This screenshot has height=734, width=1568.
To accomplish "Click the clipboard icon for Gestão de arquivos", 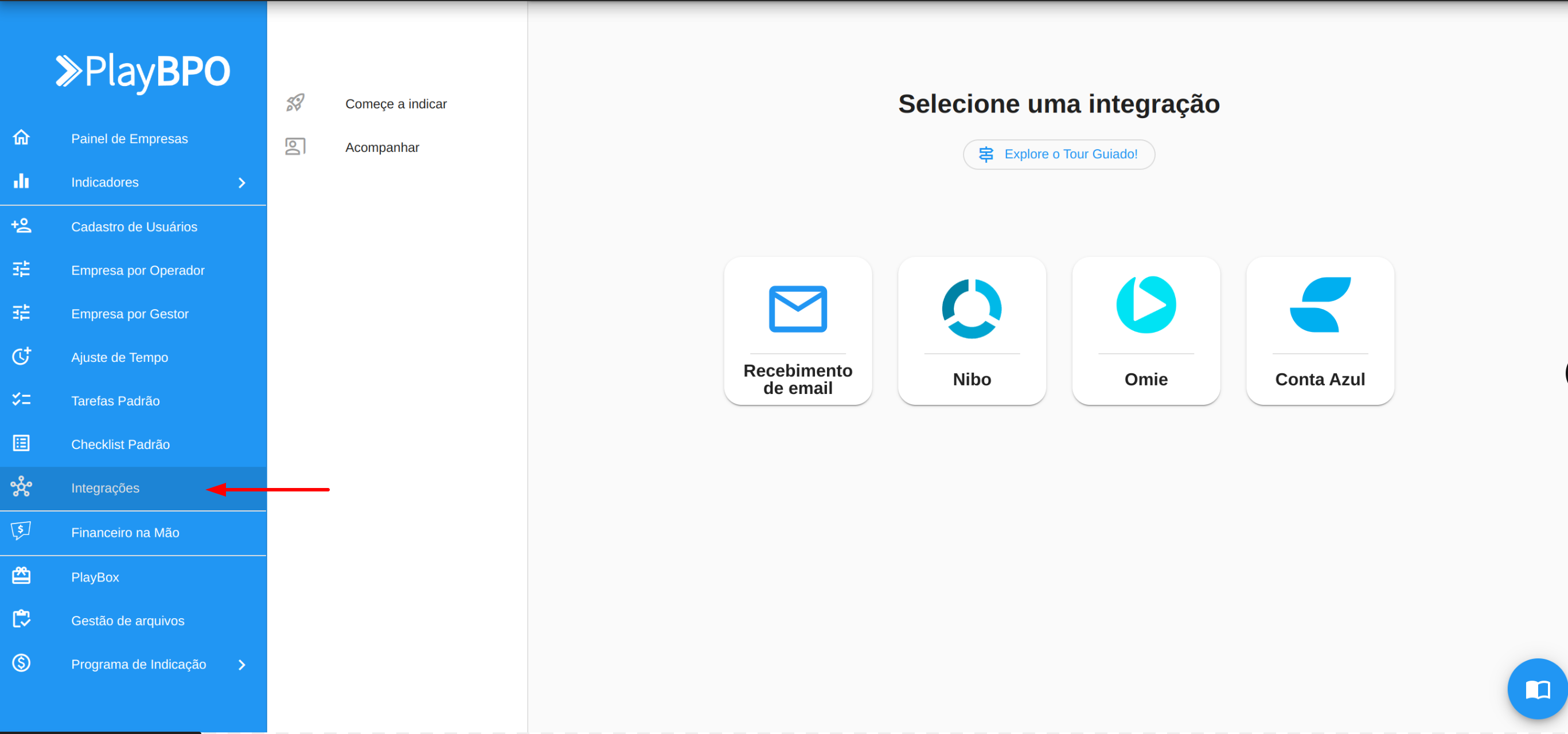I will click(21, 619).
